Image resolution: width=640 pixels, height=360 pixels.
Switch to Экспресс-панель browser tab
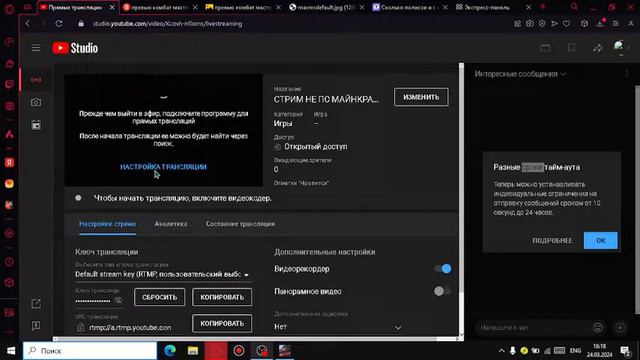493,7
